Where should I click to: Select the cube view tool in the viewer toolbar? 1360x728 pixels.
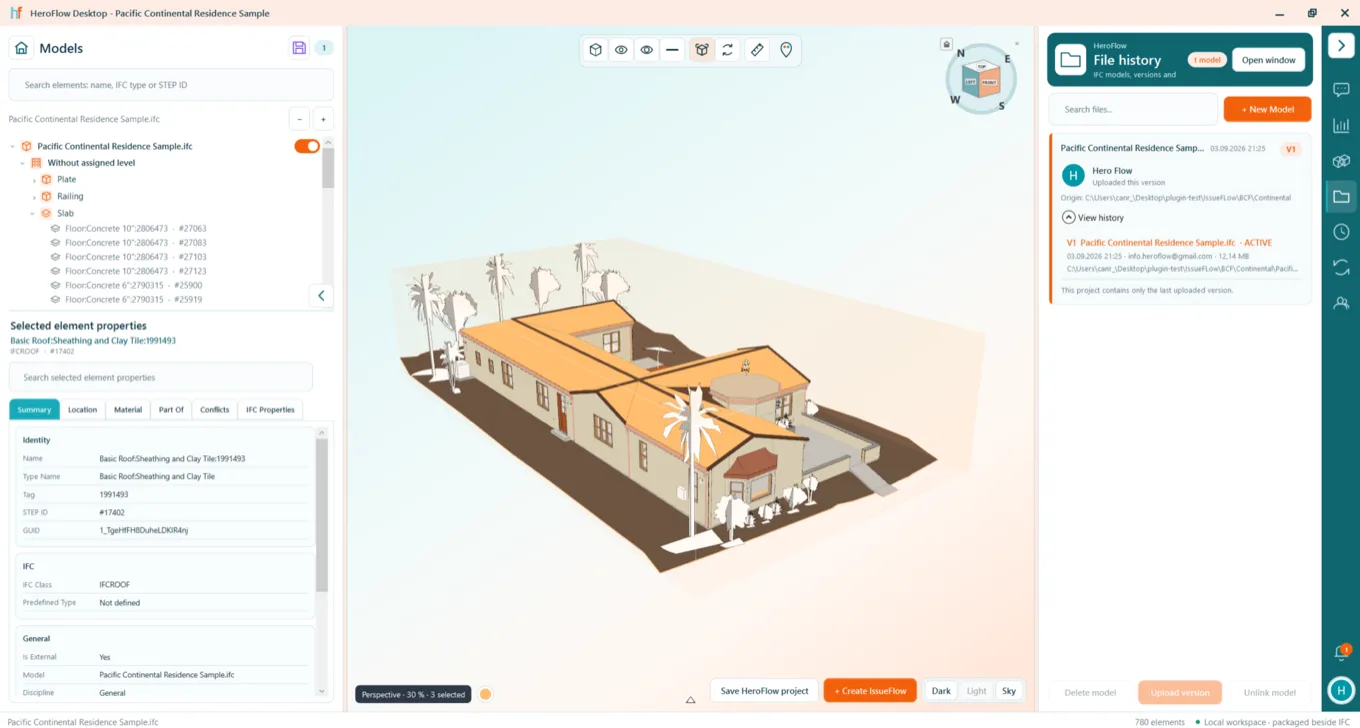coord(595,50)
